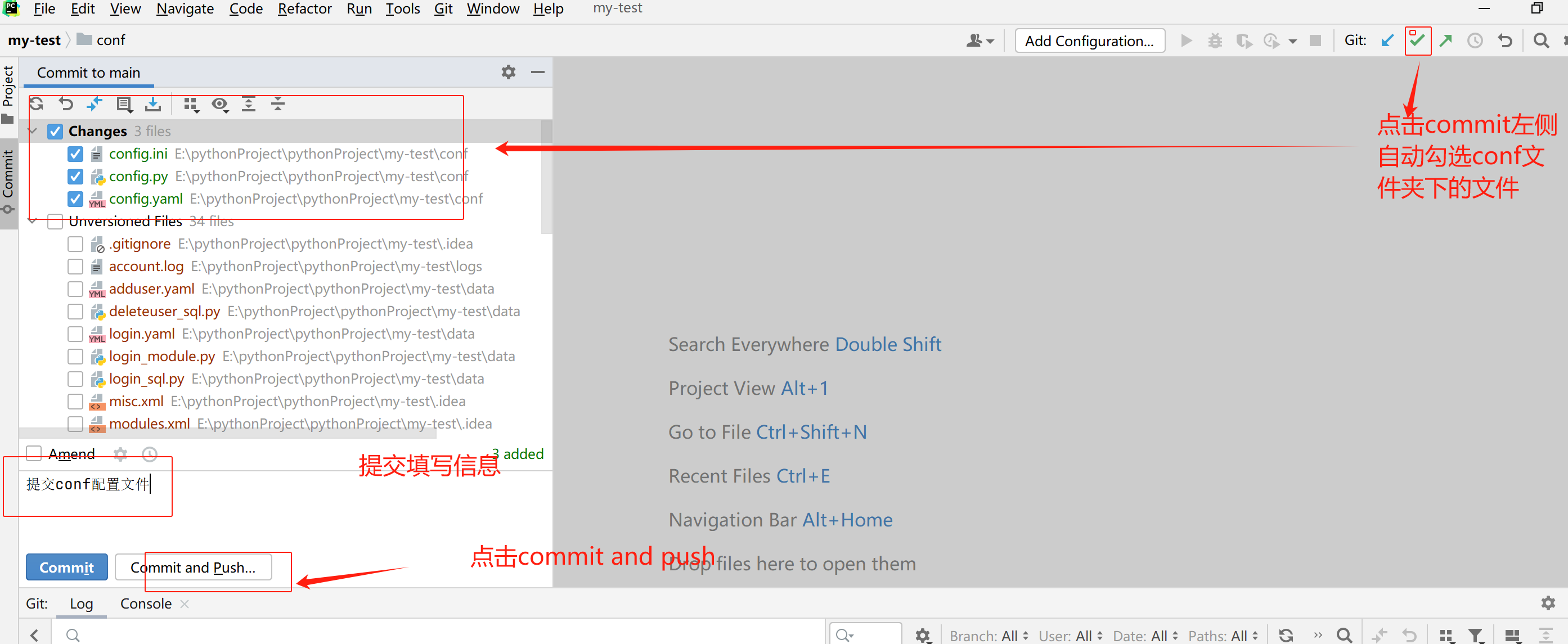
Task: Open Git show history clock icon
Action: (x=1475, y=41)
